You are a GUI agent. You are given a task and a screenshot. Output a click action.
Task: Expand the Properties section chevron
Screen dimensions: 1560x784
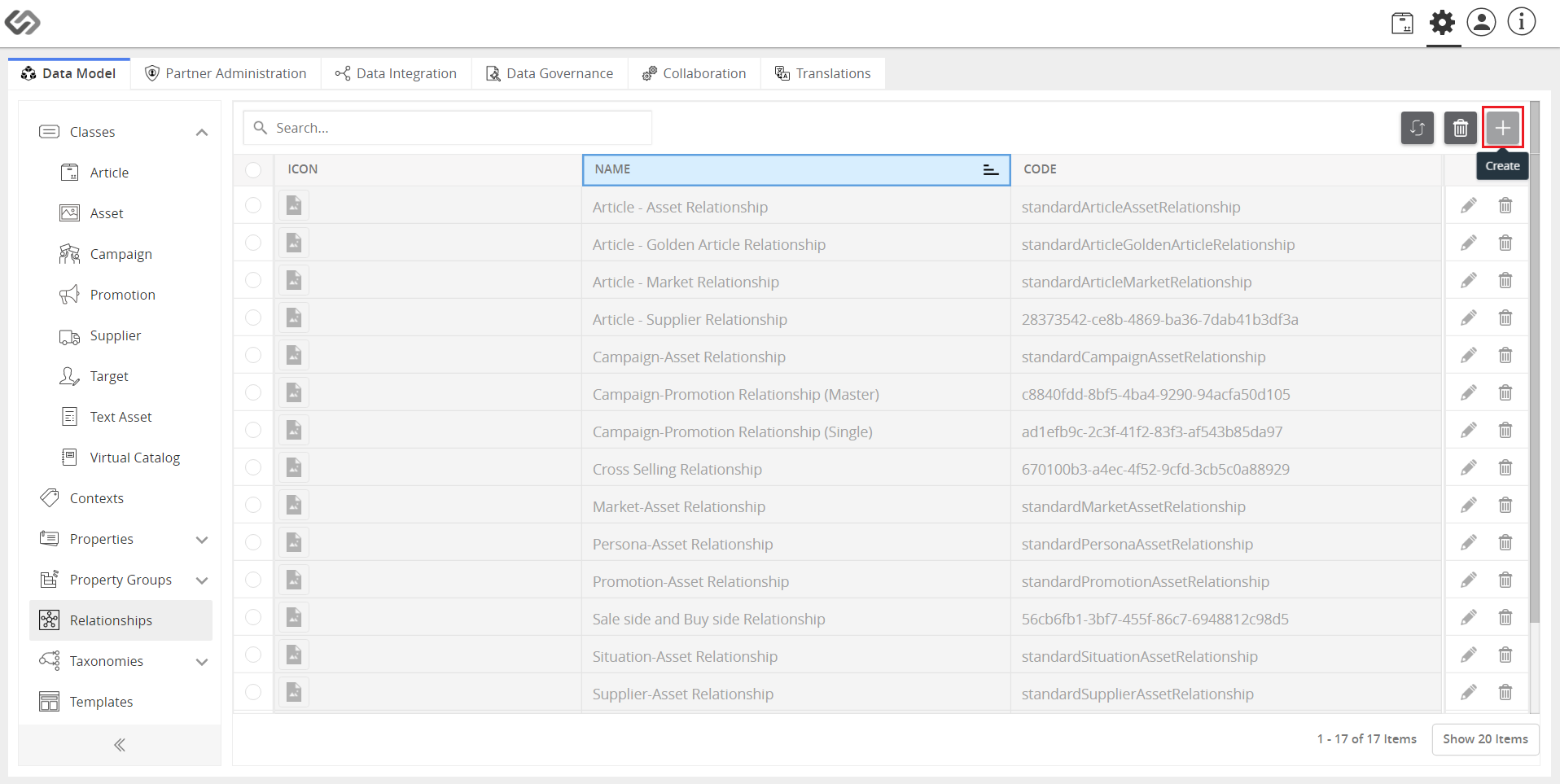click(202, 540)
